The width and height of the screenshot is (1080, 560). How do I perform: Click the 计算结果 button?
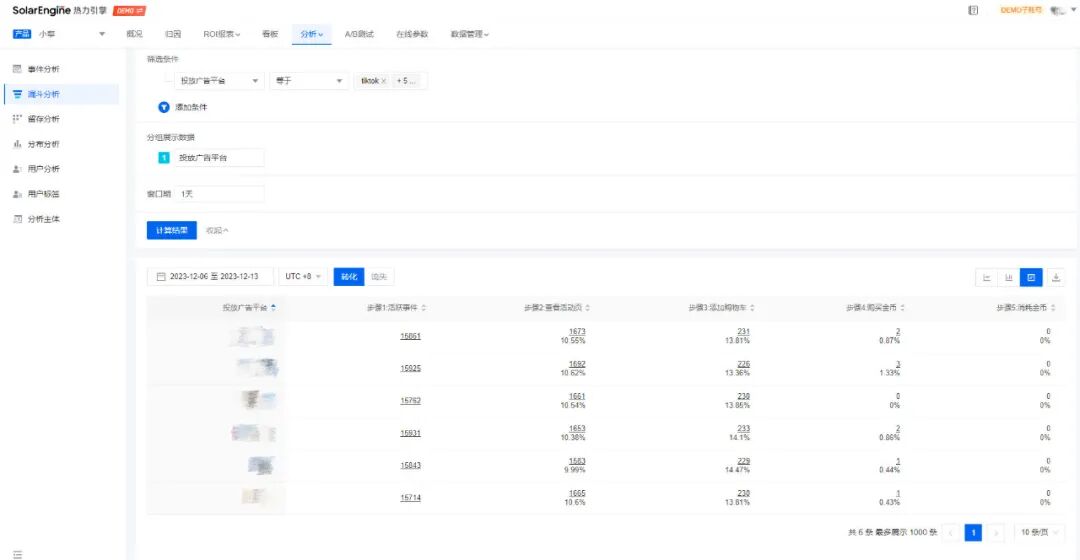point(172,231)
